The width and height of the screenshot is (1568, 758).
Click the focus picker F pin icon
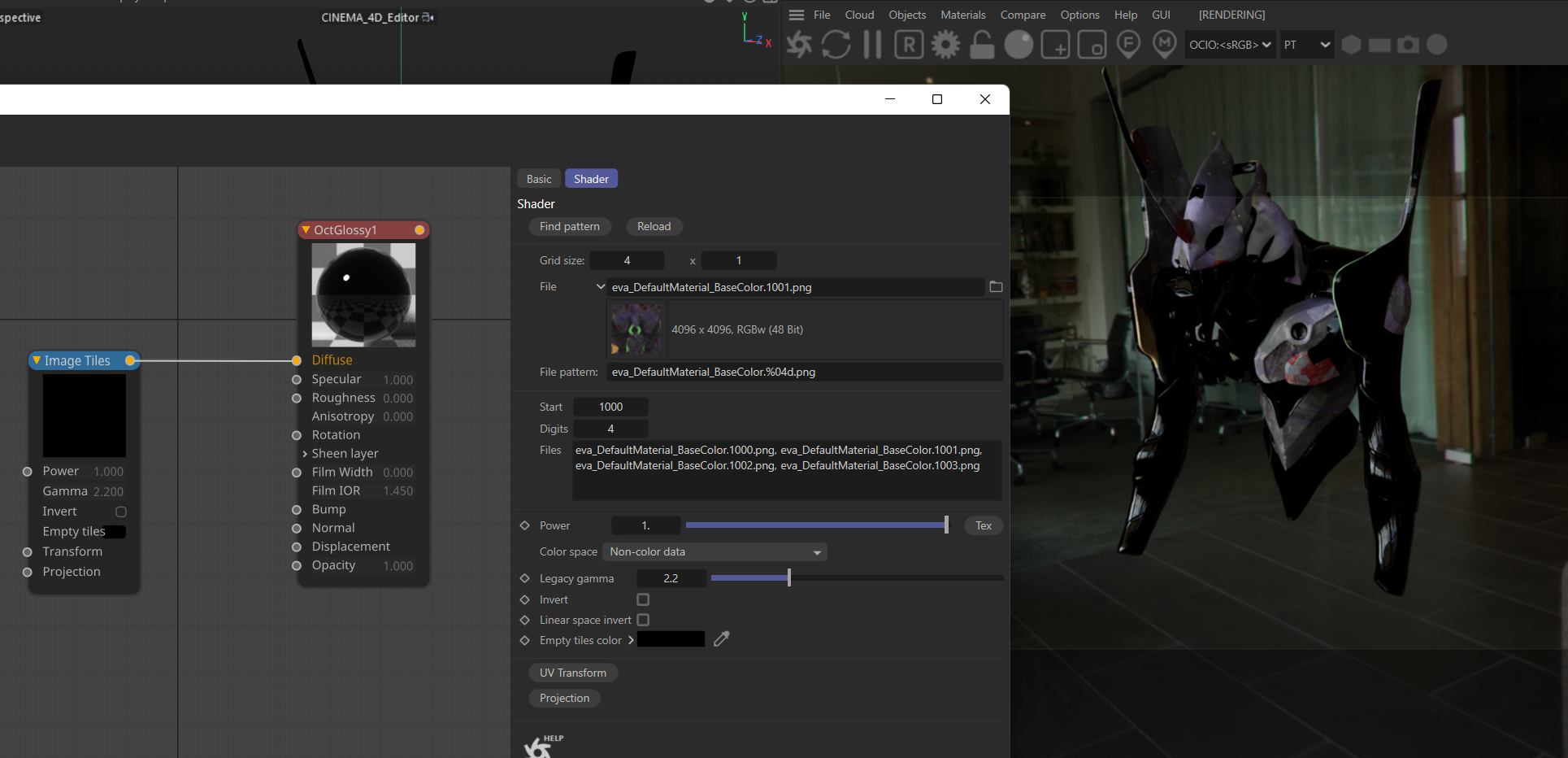click(x=1128, y=45)
